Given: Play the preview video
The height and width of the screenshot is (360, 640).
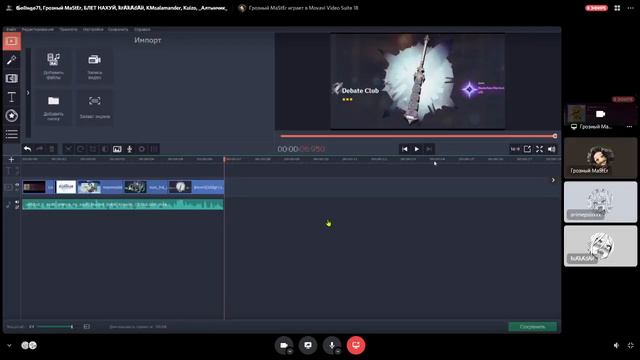Looking at the screenshot, I should (x=417, y=149).
